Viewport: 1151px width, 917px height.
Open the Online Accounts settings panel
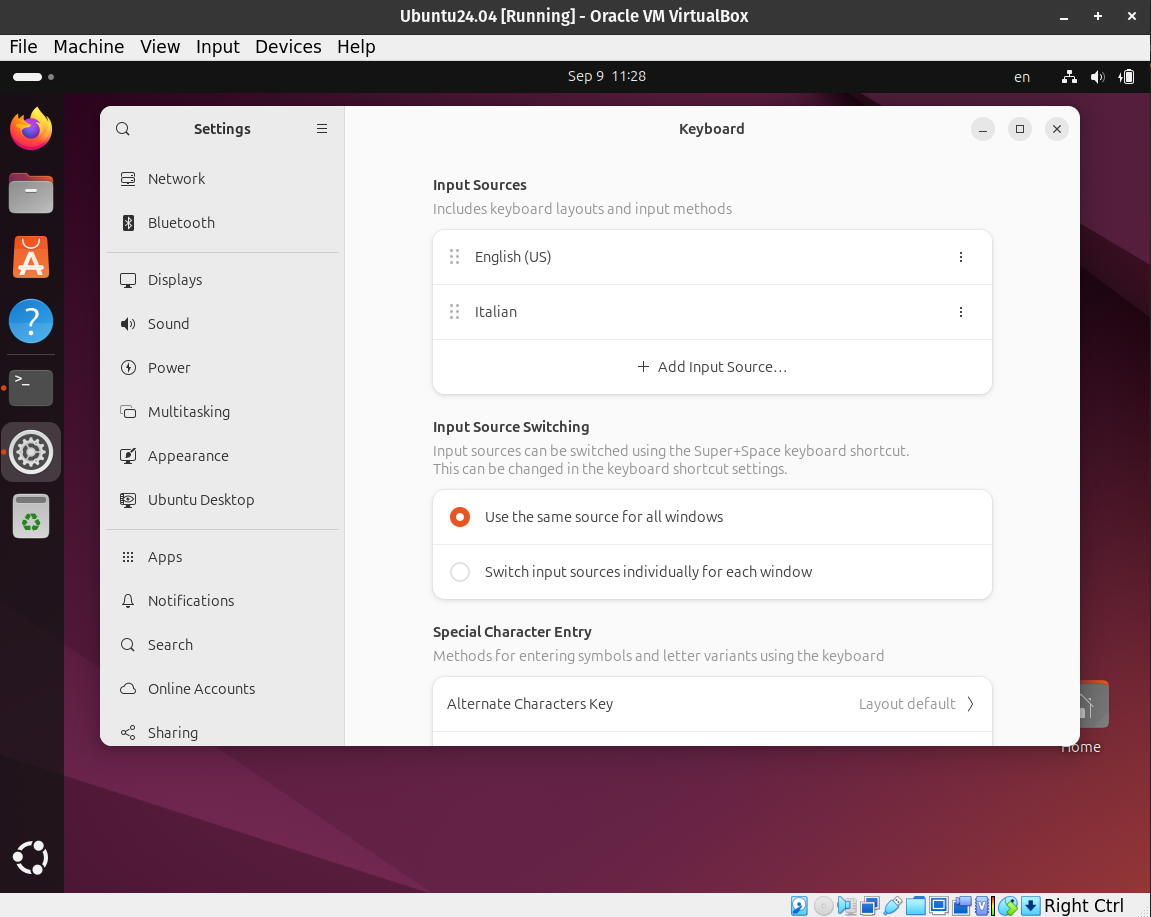tap(201, 689)
